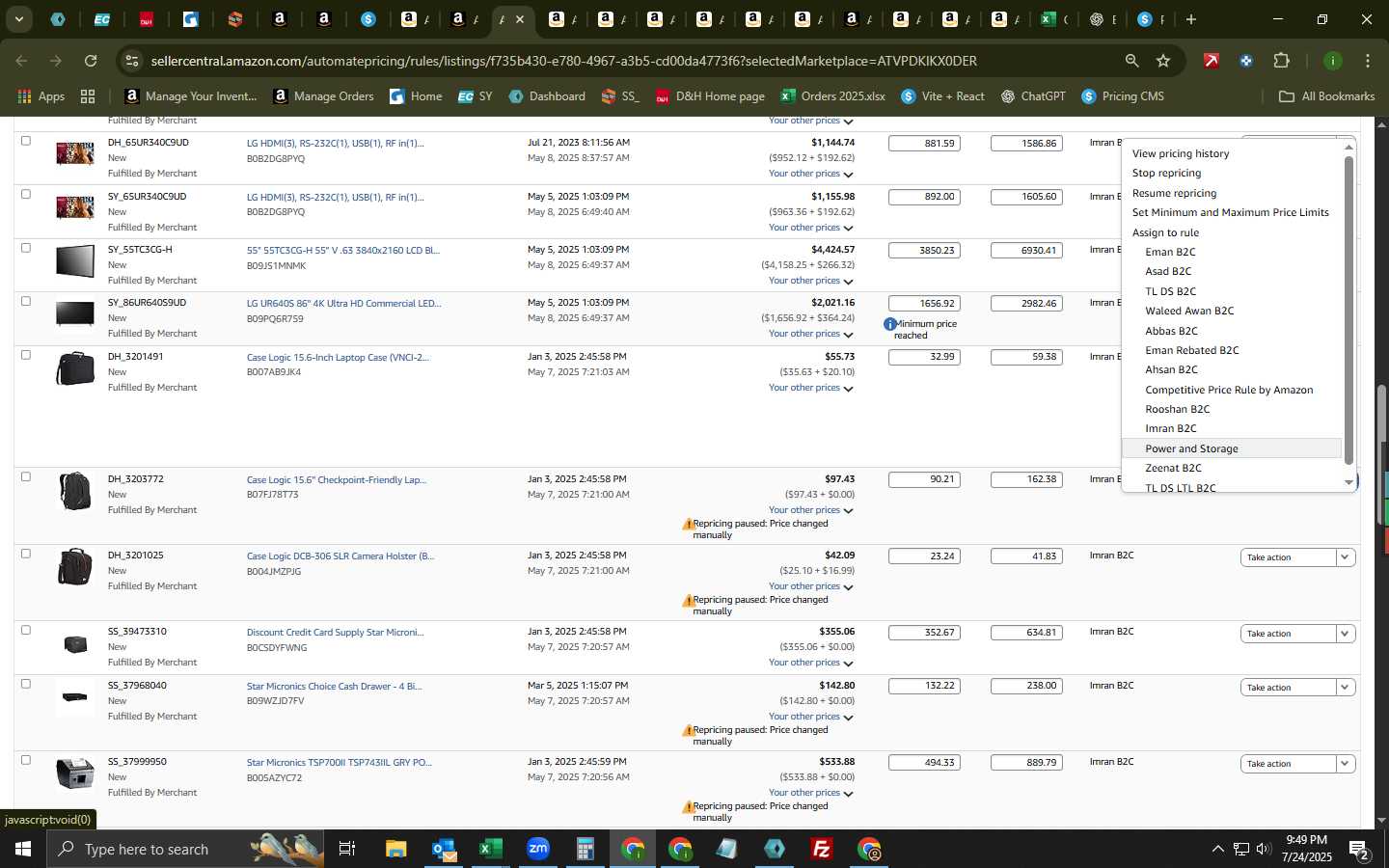Open the All Bookmarks folder
Screen dimensions: 1389x868
(x=1326, y=96)
